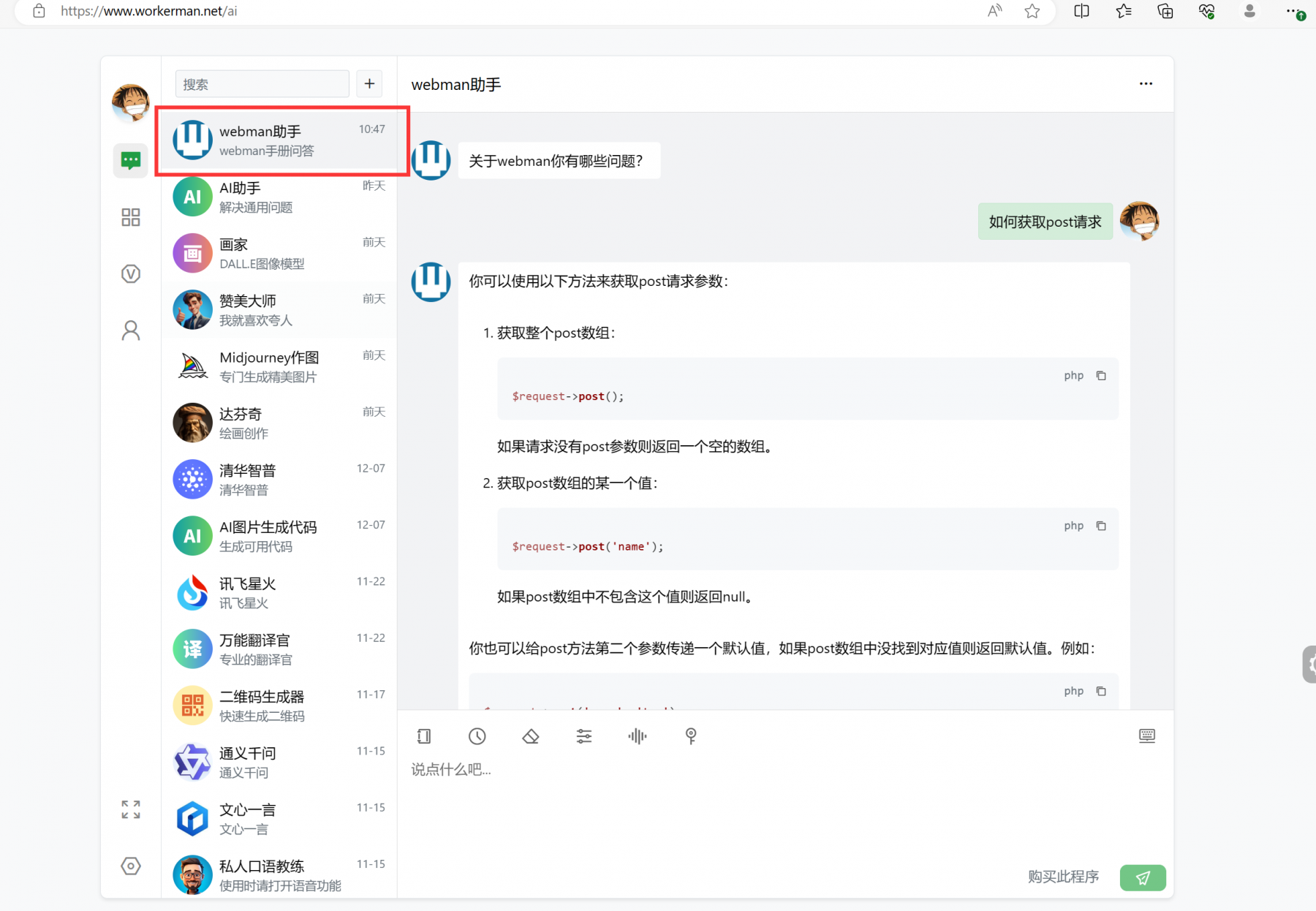
Task: Open browser read aloud icon
Action: coord(994,11)
